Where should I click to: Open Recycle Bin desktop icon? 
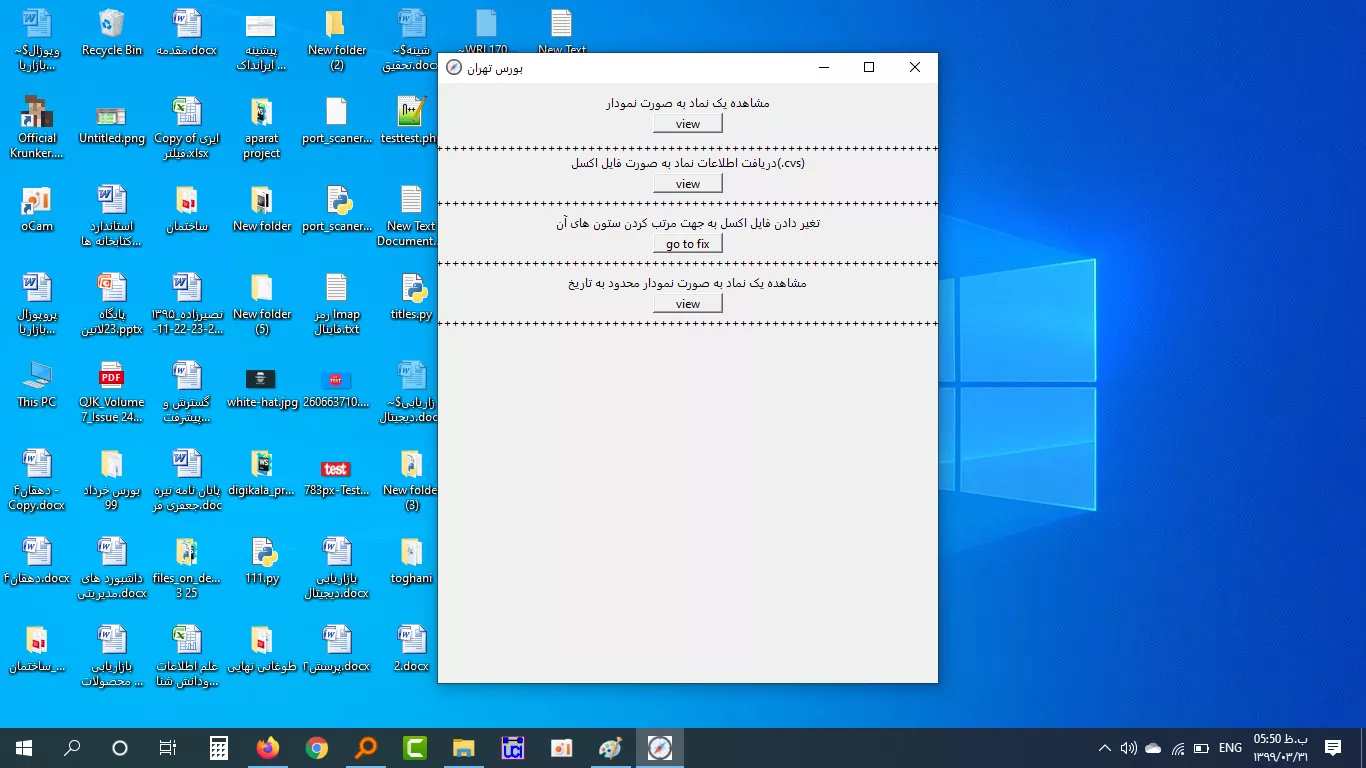point(112,33)
